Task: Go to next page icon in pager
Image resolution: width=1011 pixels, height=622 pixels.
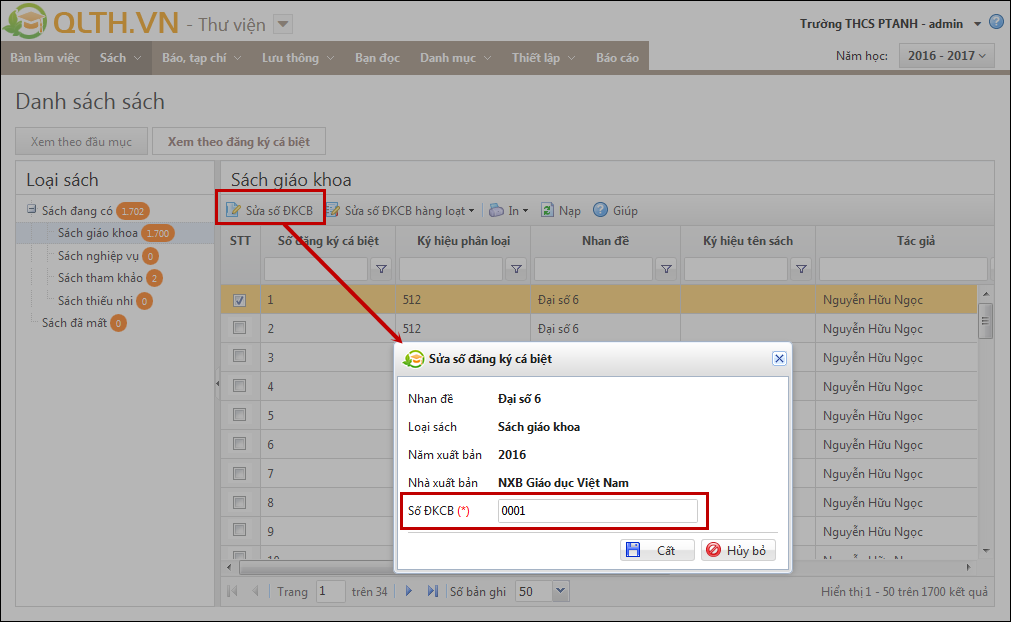Action: (x=409, y=591)
